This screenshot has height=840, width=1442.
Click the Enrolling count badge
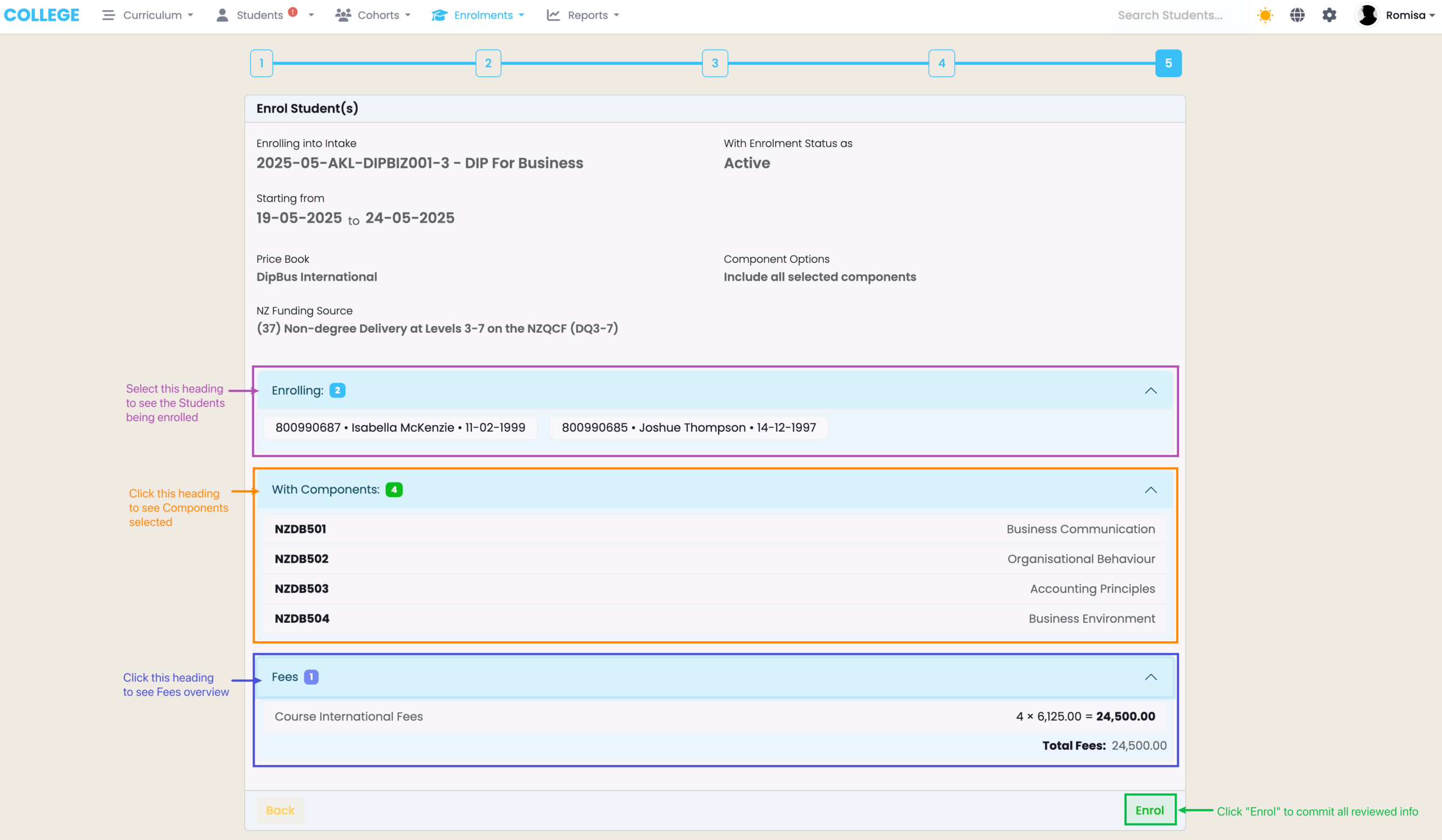pos(337,391)
